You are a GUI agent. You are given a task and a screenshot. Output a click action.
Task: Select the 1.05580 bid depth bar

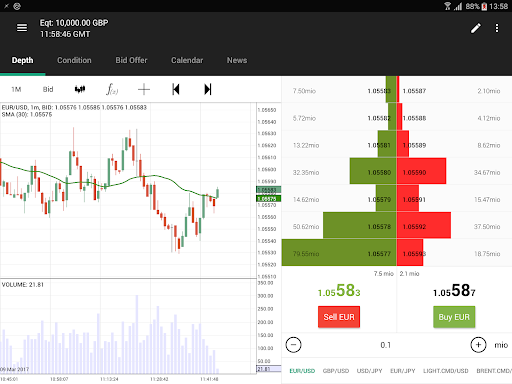point(373,171)
